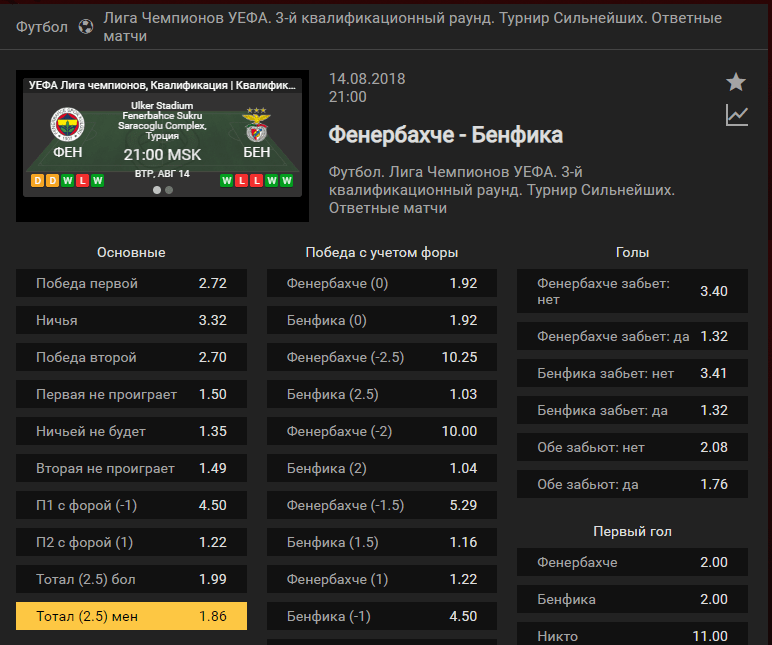
Task: Click the Голы section header
Action: click(x=633, y=252)
